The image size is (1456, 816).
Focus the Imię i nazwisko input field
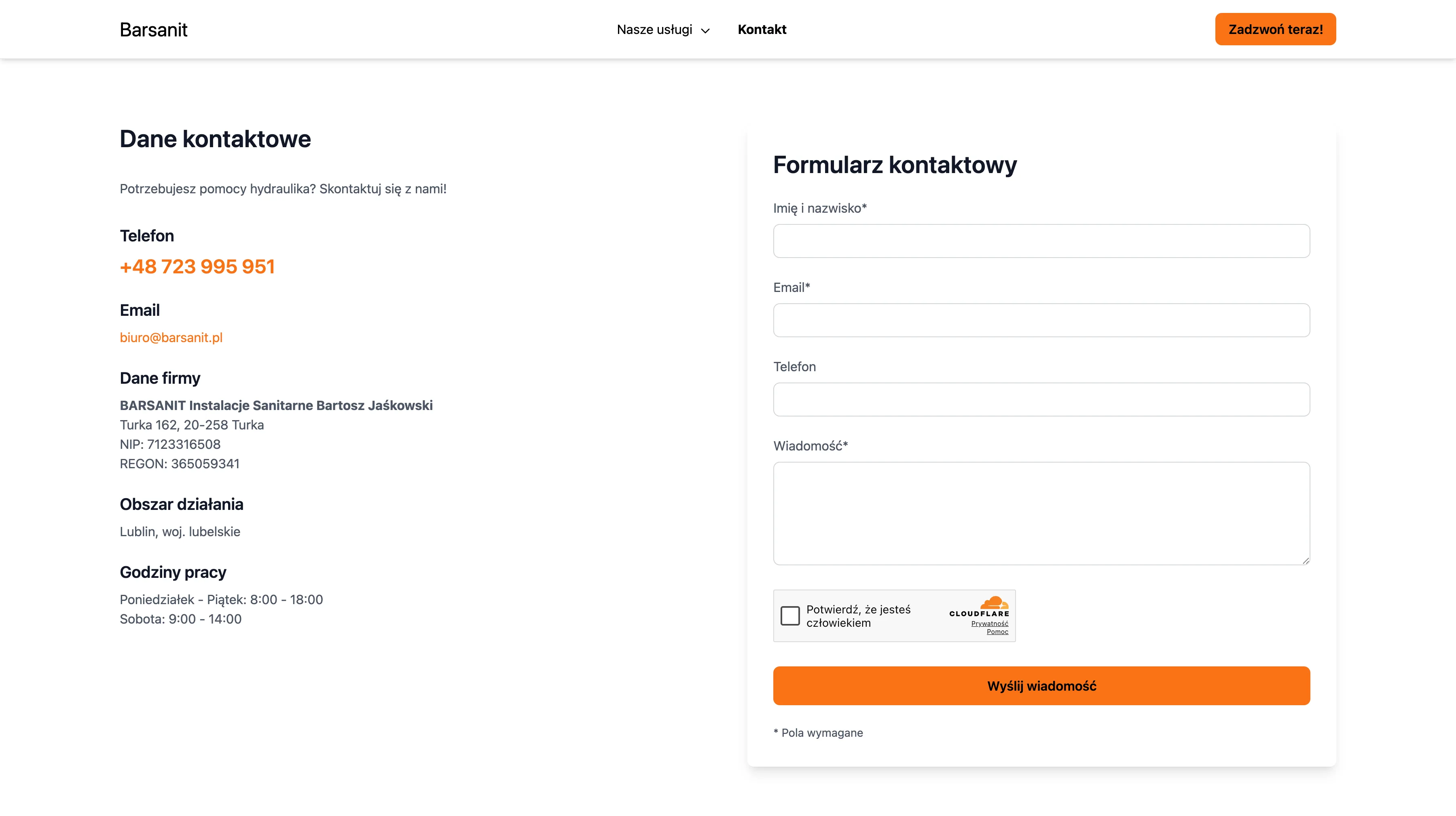tap(1041, 241)
